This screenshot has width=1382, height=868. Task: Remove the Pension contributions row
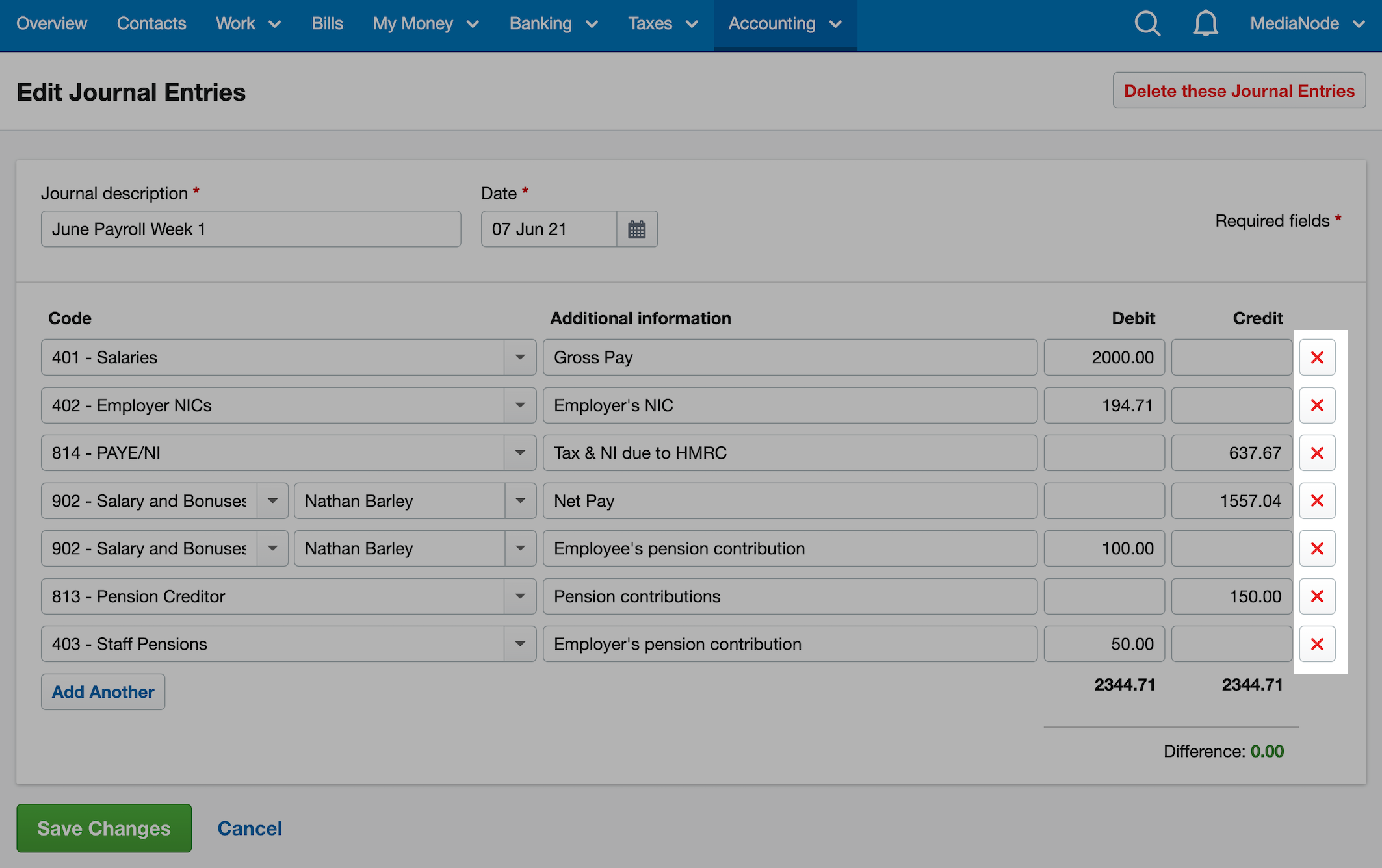[x=1317, y=596]
